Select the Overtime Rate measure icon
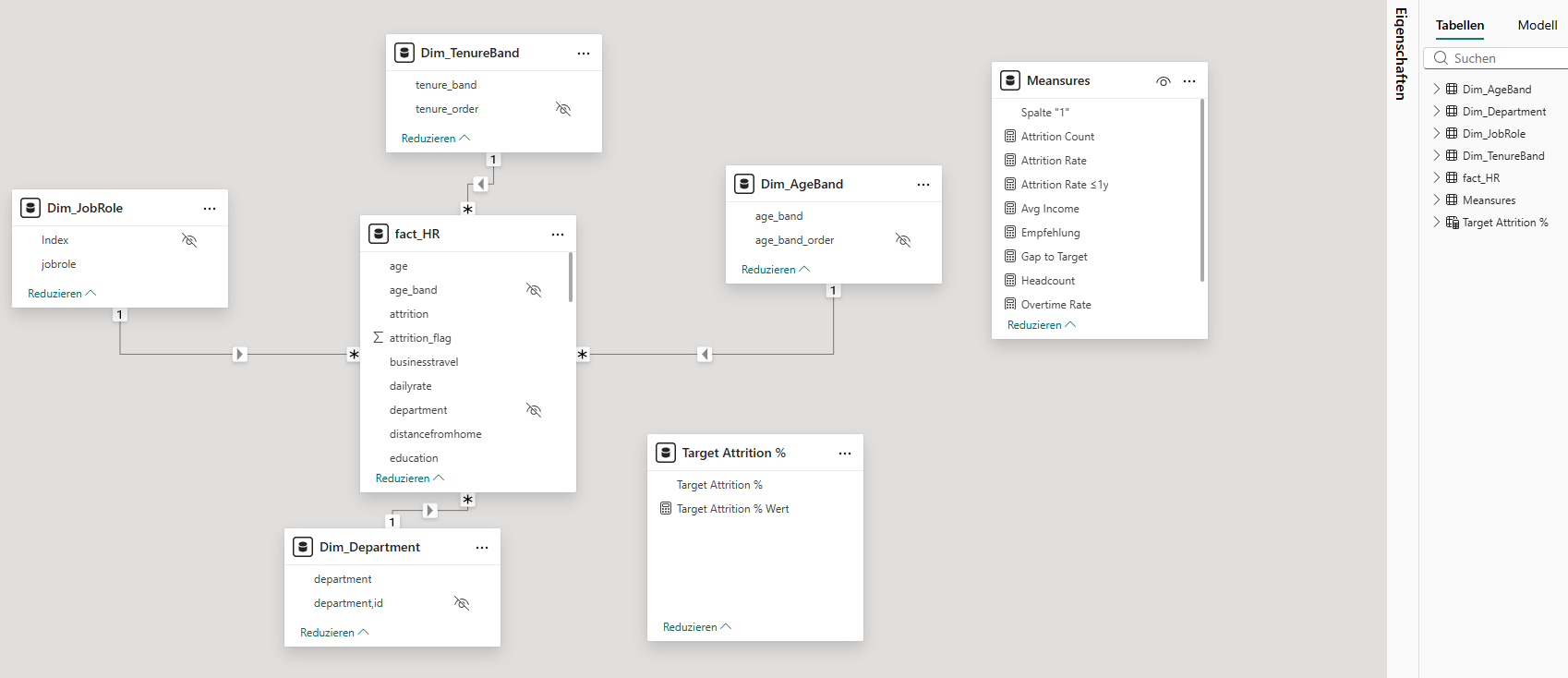This screenshot has width=1568, height=678. click(x=1010, y=305)
